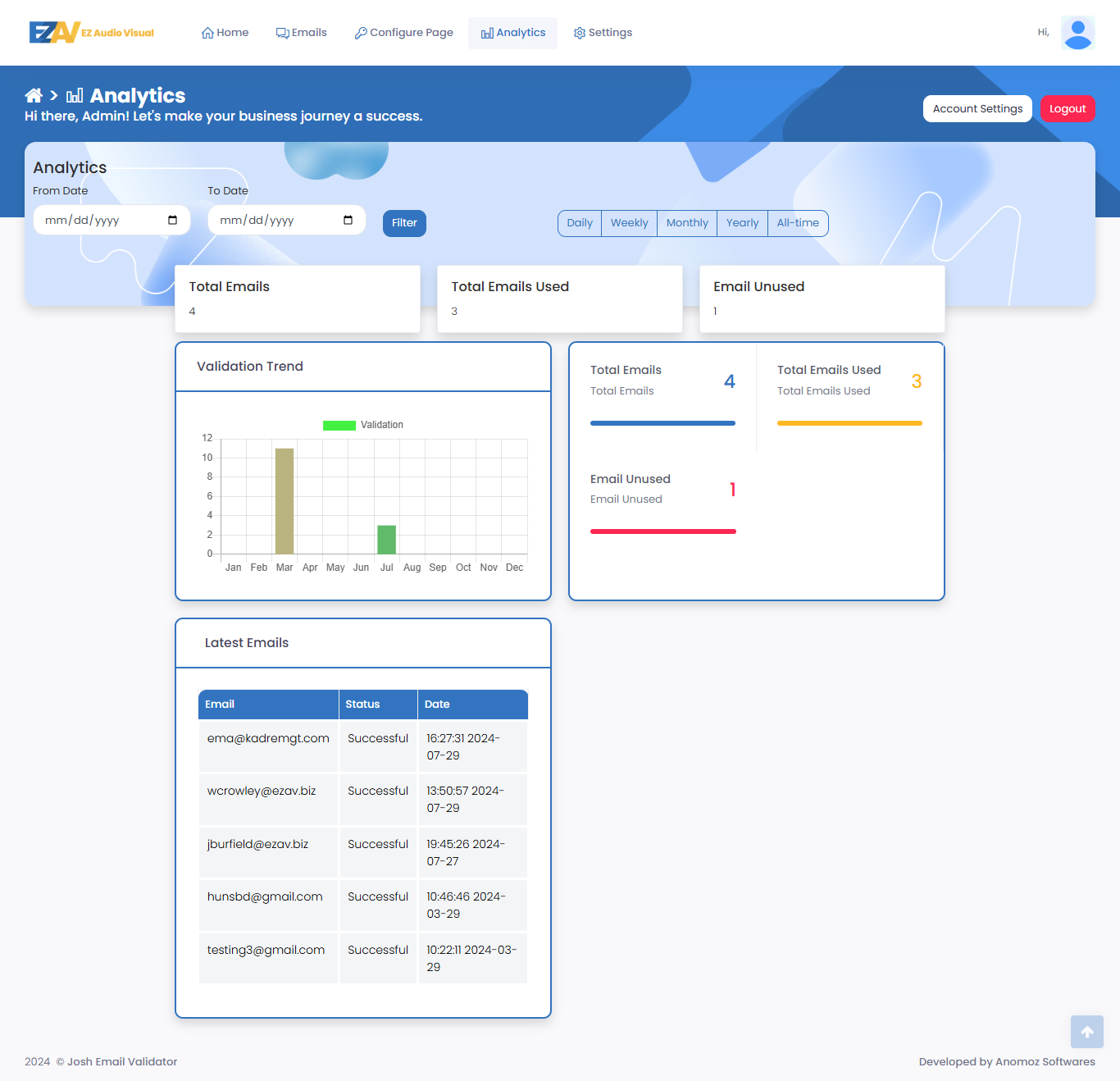The image size is (1120, 1081).
Task: Open Home from the navigation menu
Action: coord(224,32)
